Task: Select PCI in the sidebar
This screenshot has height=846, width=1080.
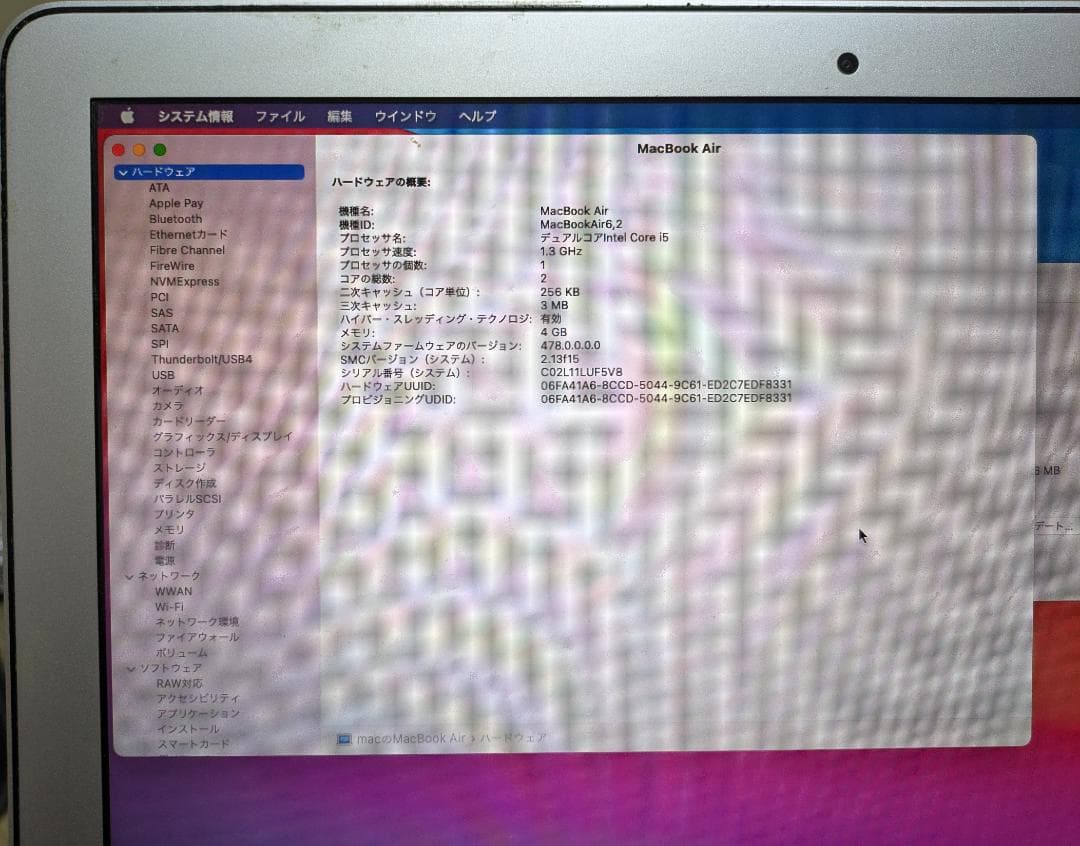Action: (x=160, y=297)
